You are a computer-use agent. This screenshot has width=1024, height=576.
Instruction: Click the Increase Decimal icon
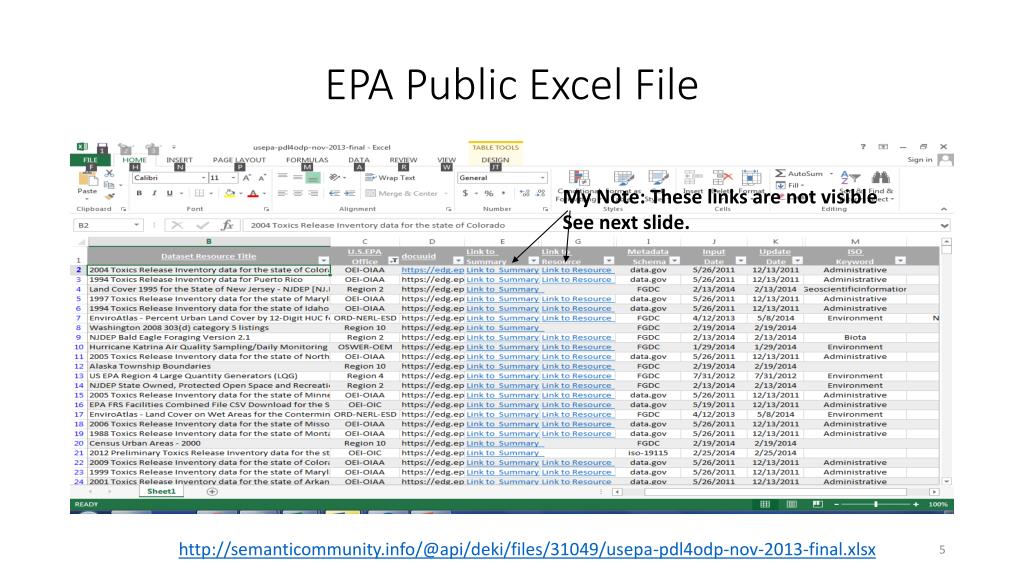[x=524, y=193]
